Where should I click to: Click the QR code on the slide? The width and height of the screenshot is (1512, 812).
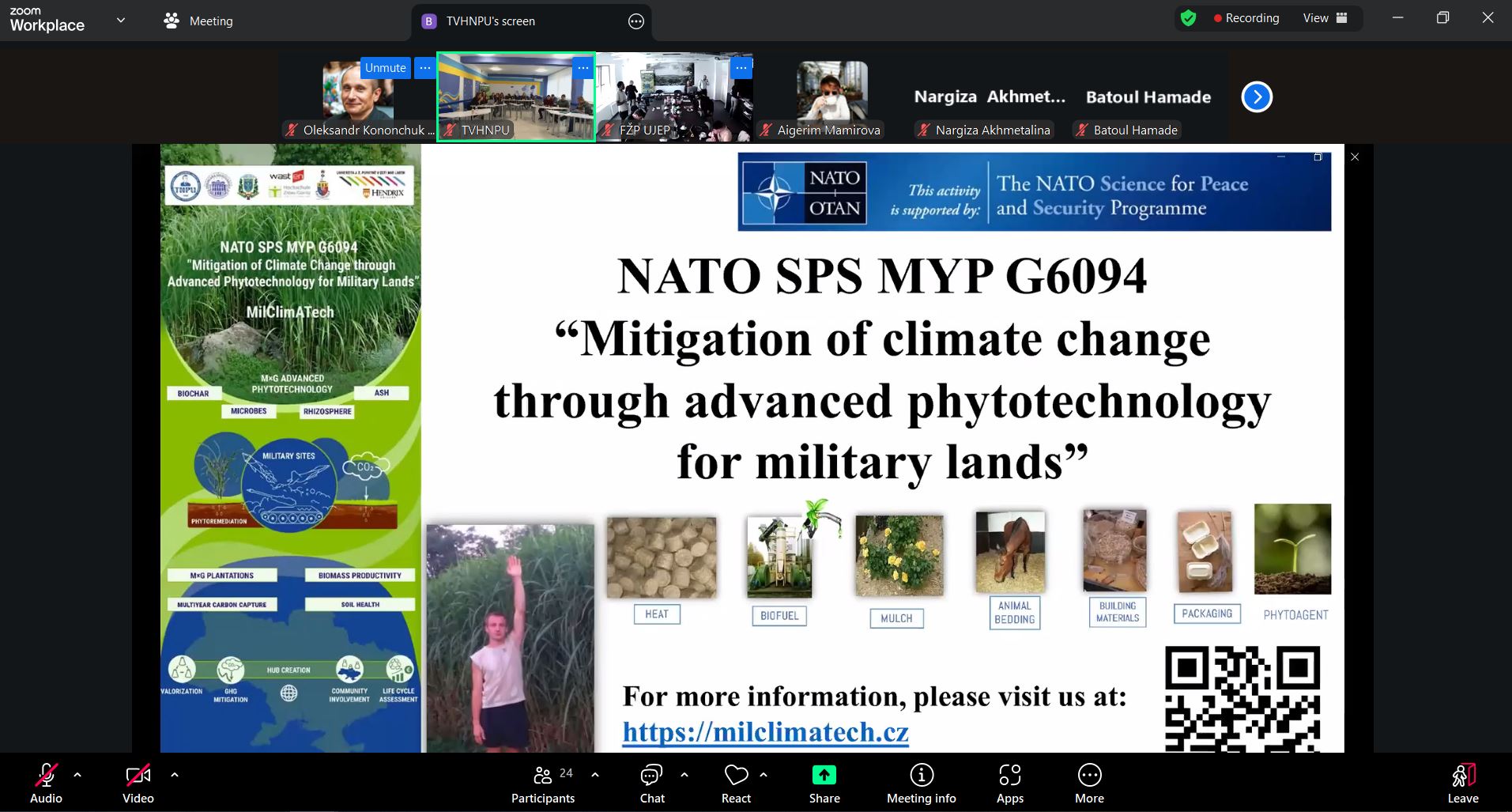(x=1242, y=699)
